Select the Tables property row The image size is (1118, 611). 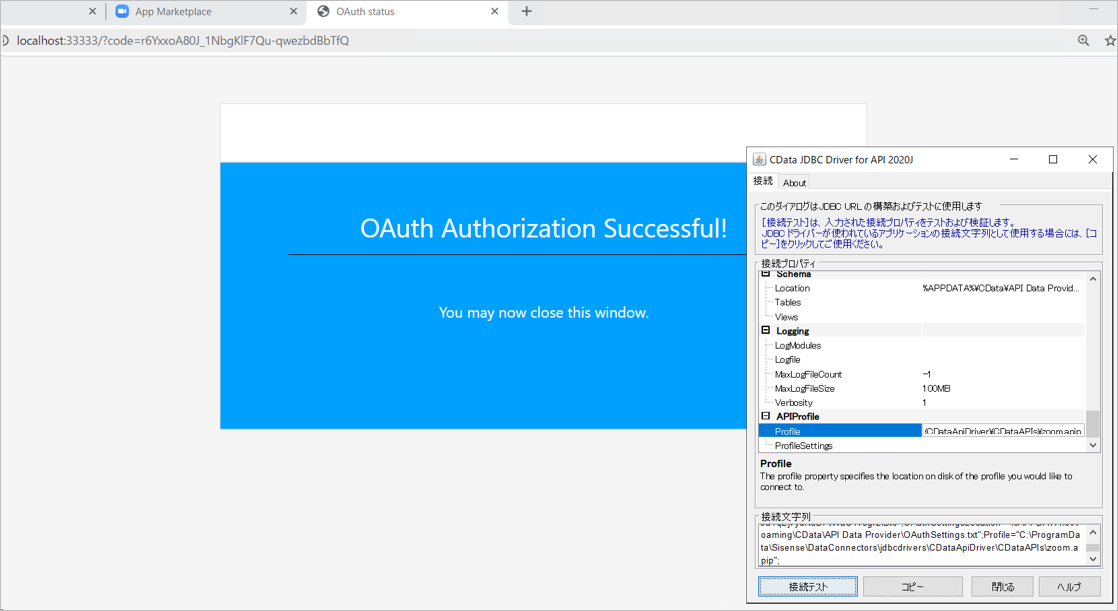point(923,302)
